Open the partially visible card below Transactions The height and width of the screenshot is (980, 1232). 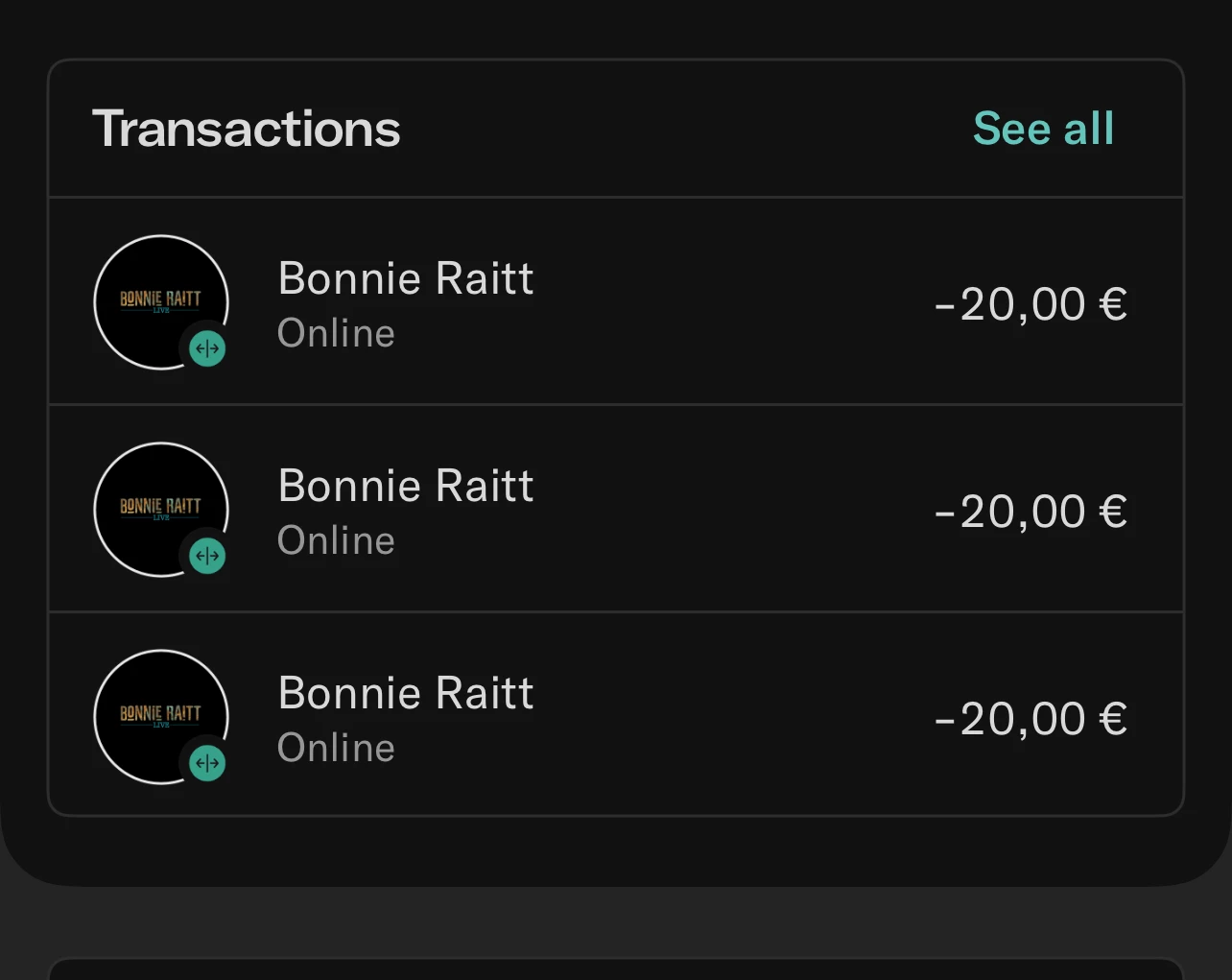click(x=616, y=968)
